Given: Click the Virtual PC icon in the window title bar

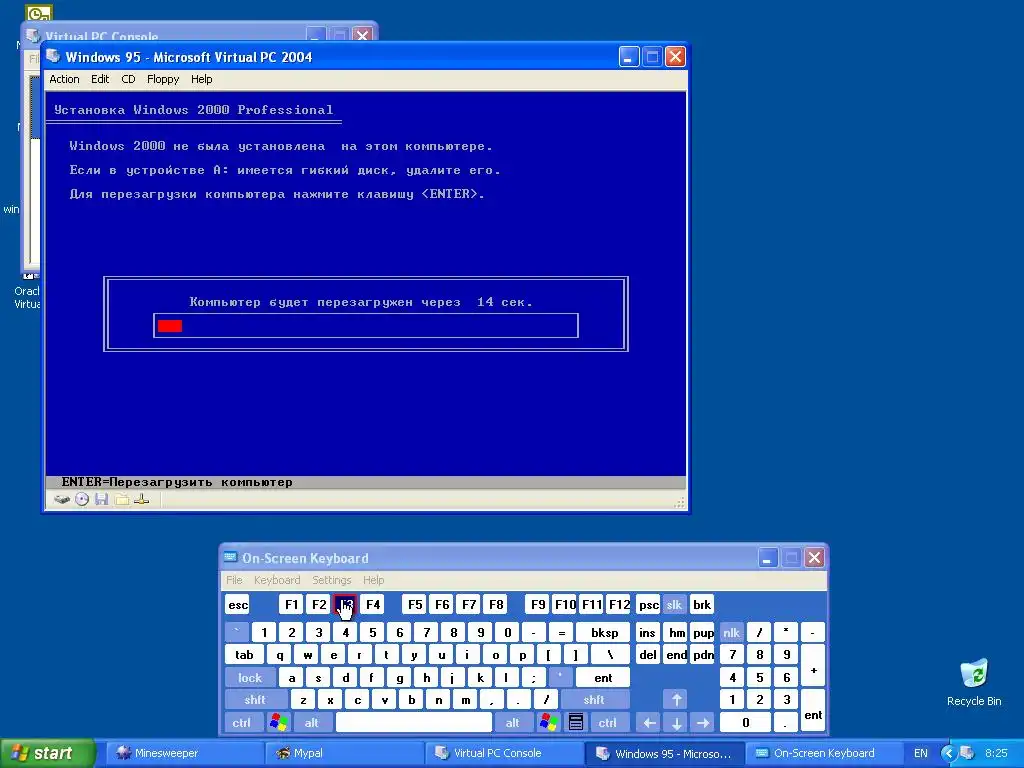Looking at the screenshot, I should [54, 57].
